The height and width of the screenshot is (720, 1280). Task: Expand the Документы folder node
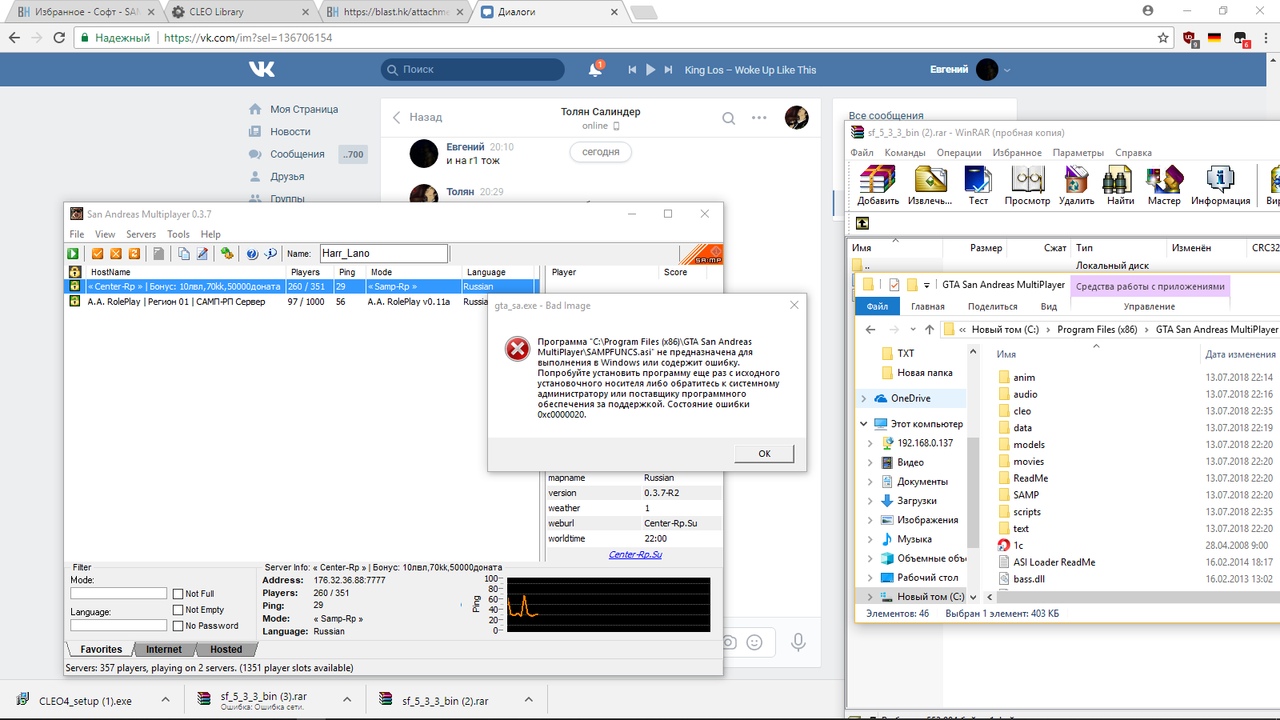tap(870, 482)
